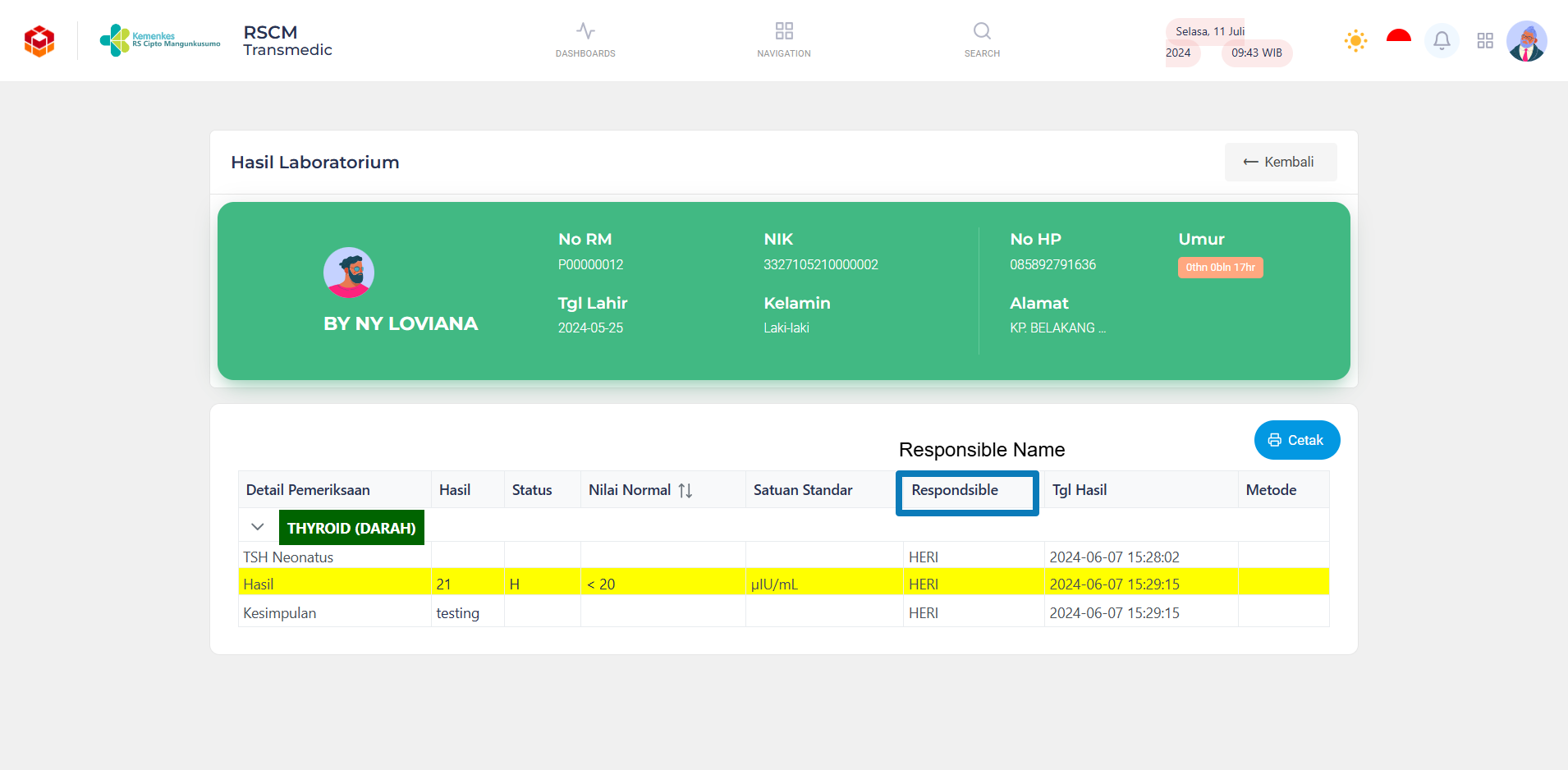The height and width of the screenshot is (770, 1568).
Task: Click the patient number P00000012
Action: pos(591,264)
